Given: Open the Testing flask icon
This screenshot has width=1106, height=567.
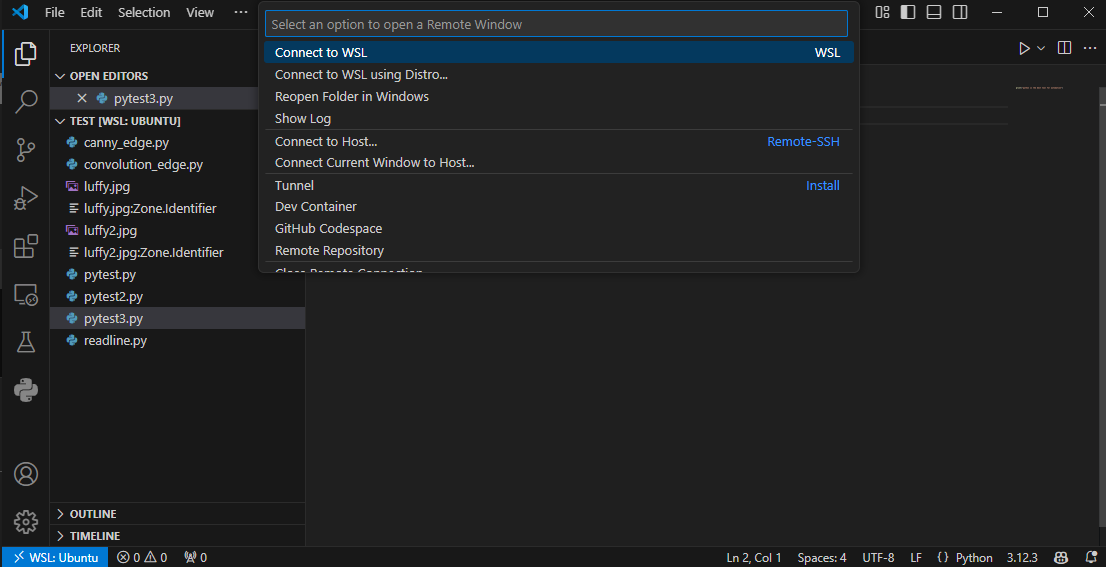Looking at the screenshot, I should (x=25, y=342).
